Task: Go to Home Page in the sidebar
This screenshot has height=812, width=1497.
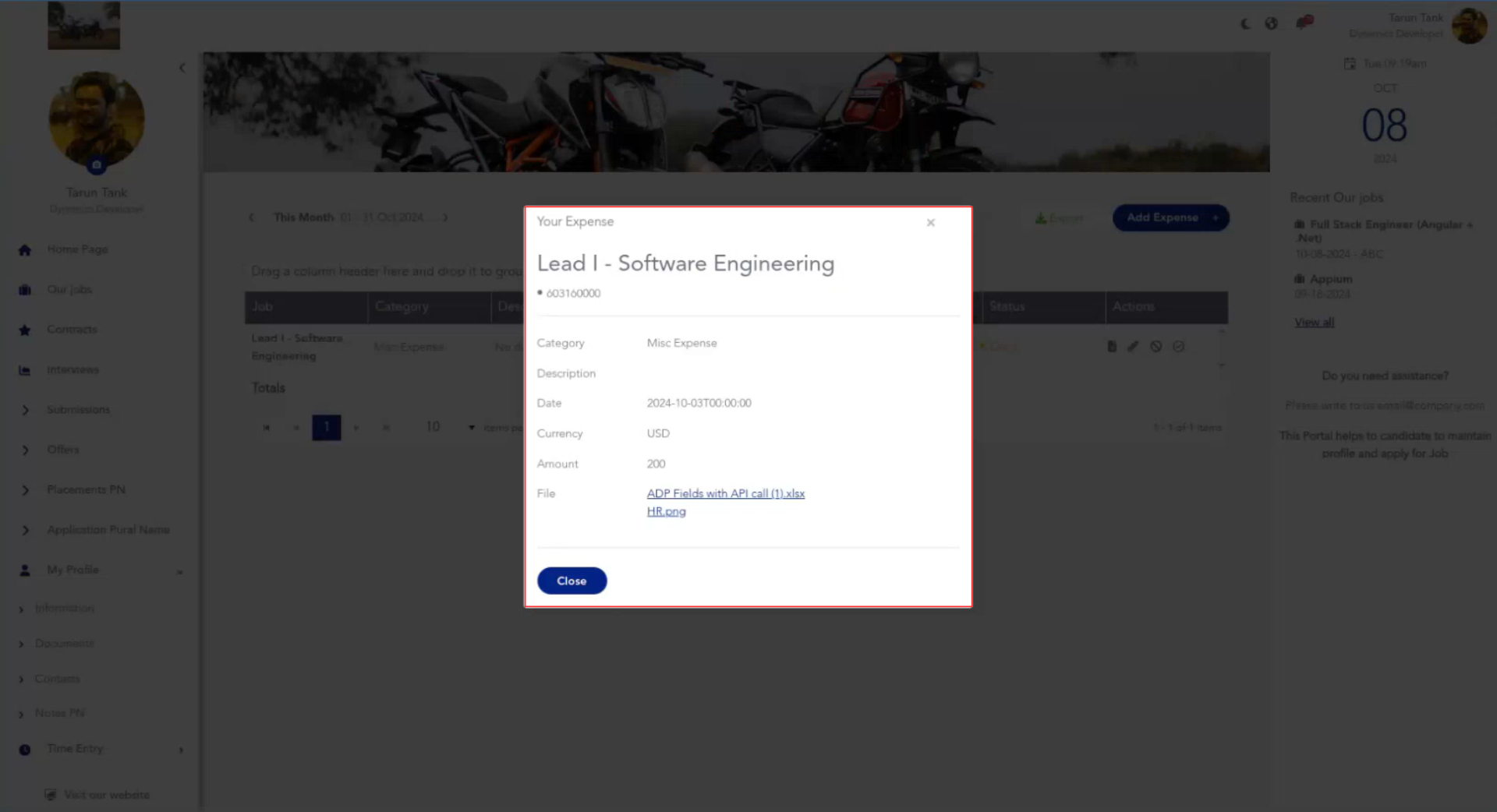Action: 77,249
